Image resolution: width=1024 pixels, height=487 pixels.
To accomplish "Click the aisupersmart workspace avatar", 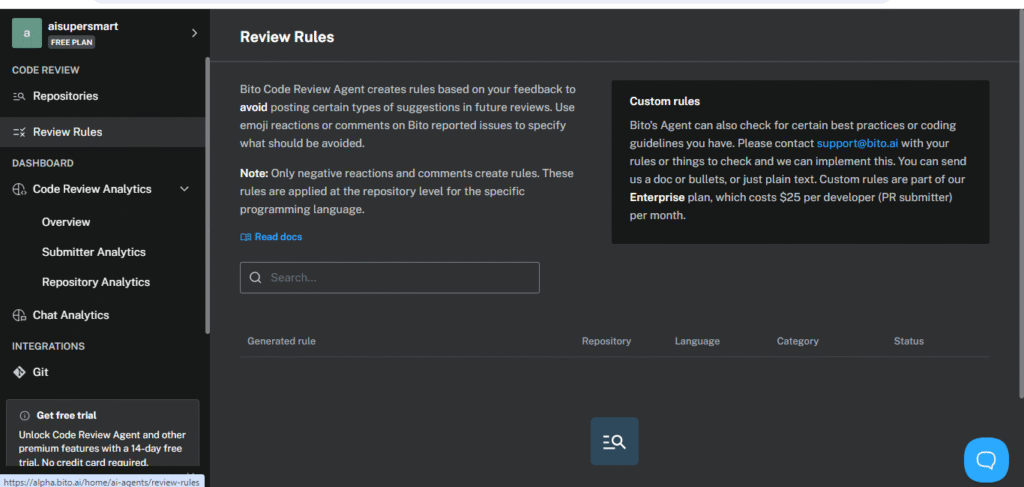I will click(27, 33).
